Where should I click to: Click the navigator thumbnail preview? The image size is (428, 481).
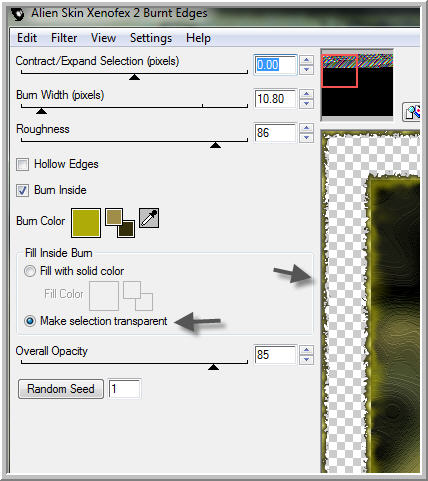(x=357, y=85)
